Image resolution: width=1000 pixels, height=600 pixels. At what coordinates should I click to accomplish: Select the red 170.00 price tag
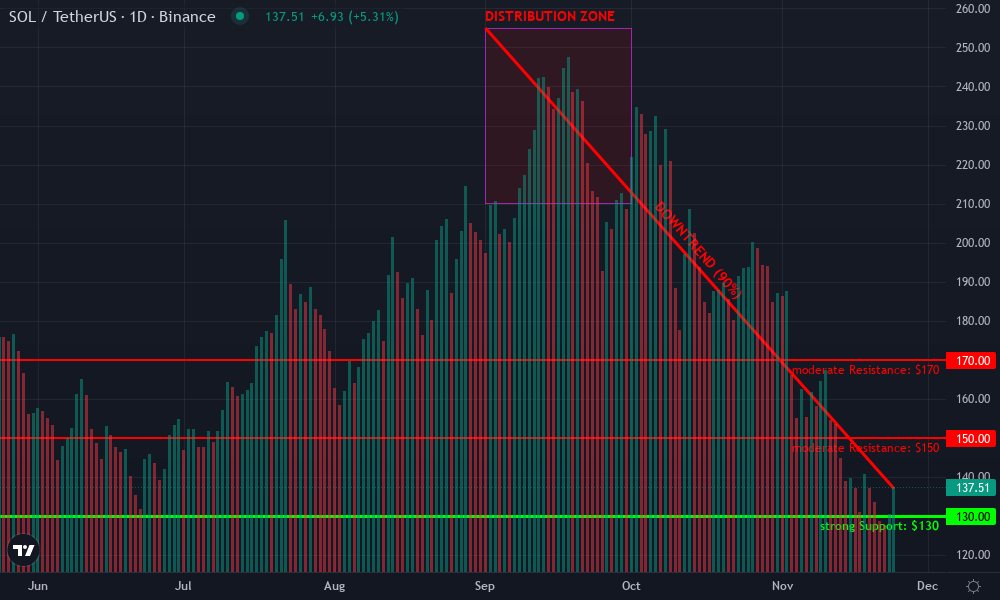(969, 361)
